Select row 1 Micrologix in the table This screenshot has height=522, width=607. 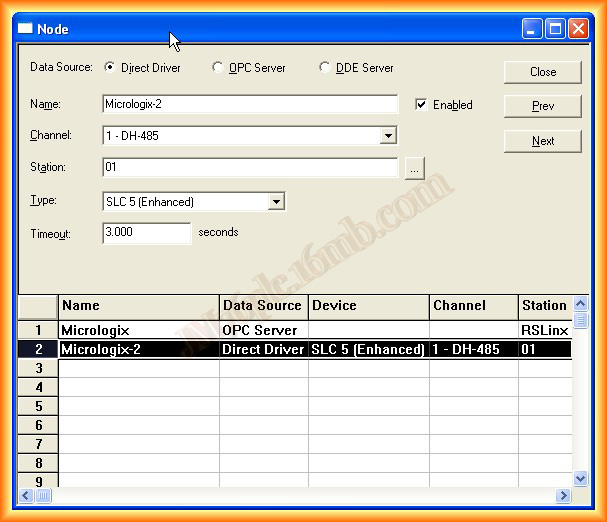click(138, 330)
